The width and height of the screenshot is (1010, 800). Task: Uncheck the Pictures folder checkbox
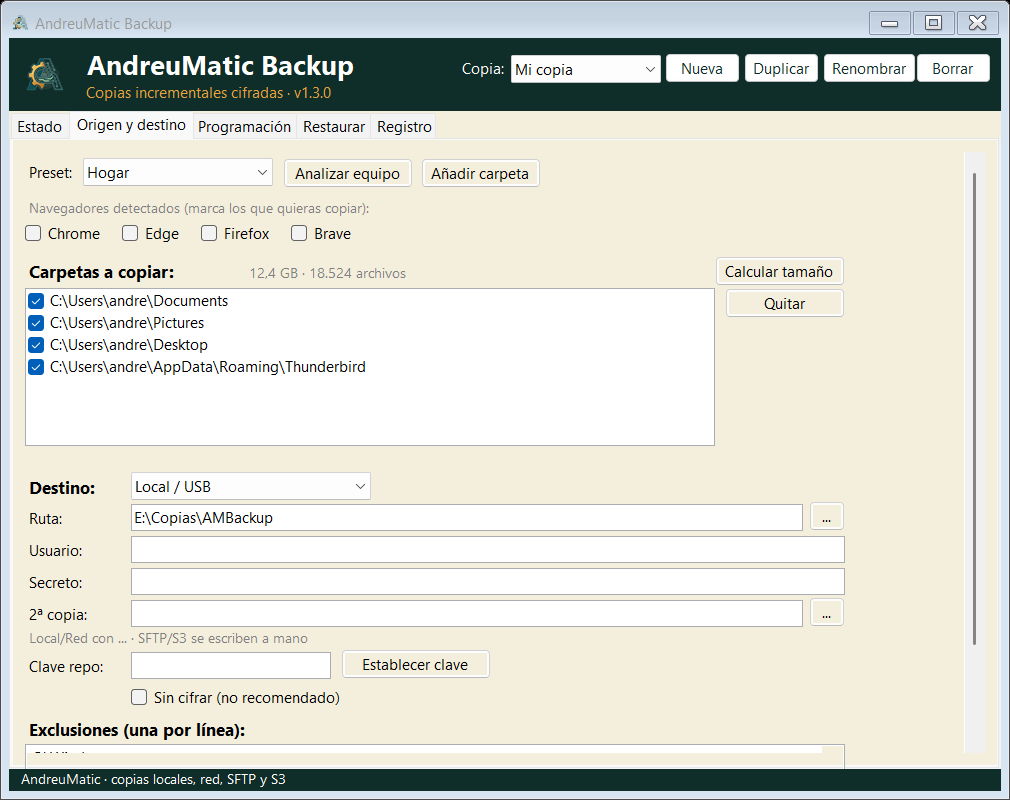(x=36, y=323)
